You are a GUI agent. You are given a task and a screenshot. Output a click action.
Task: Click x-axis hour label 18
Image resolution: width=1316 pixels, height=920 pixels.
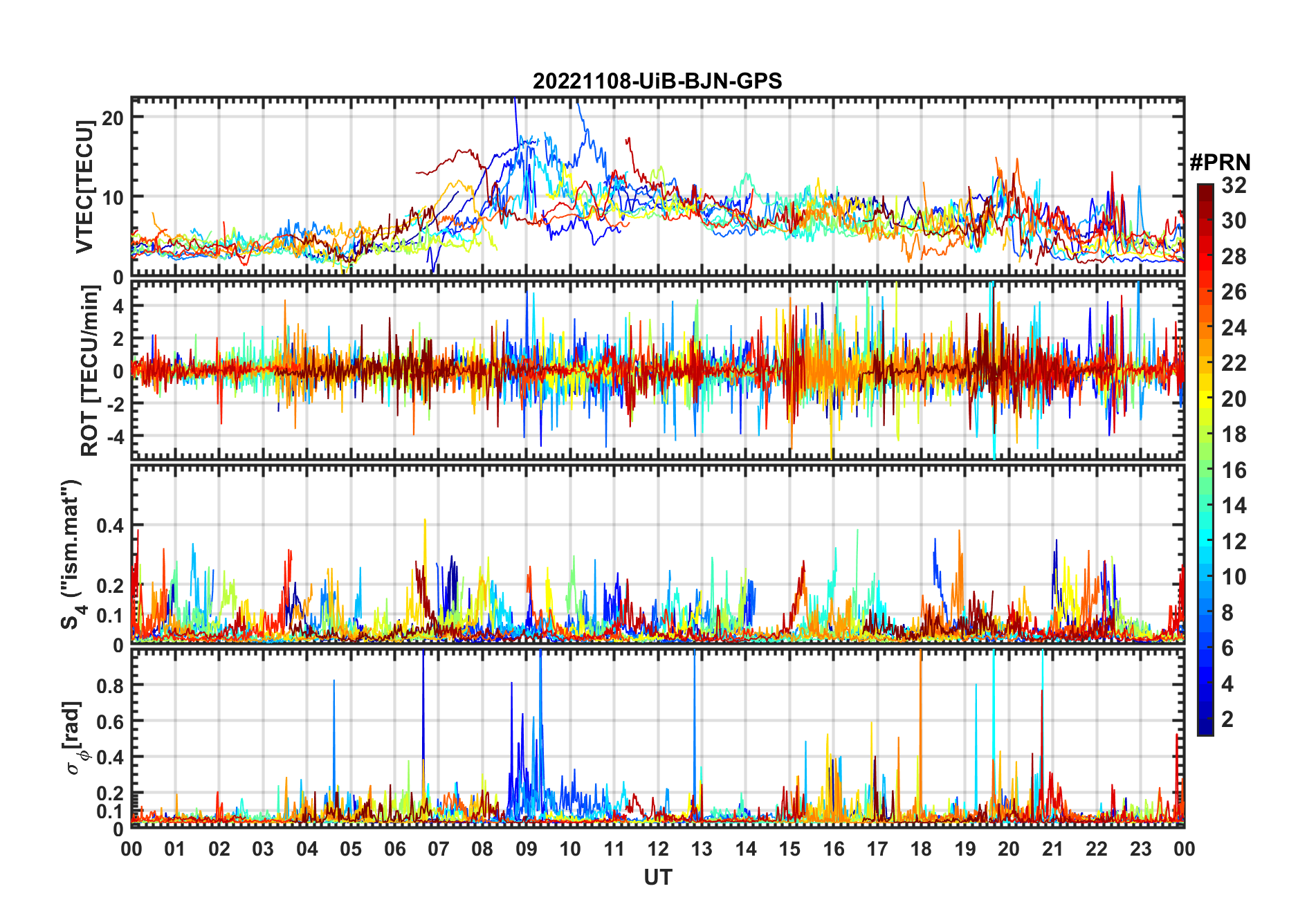pos(921,849)
